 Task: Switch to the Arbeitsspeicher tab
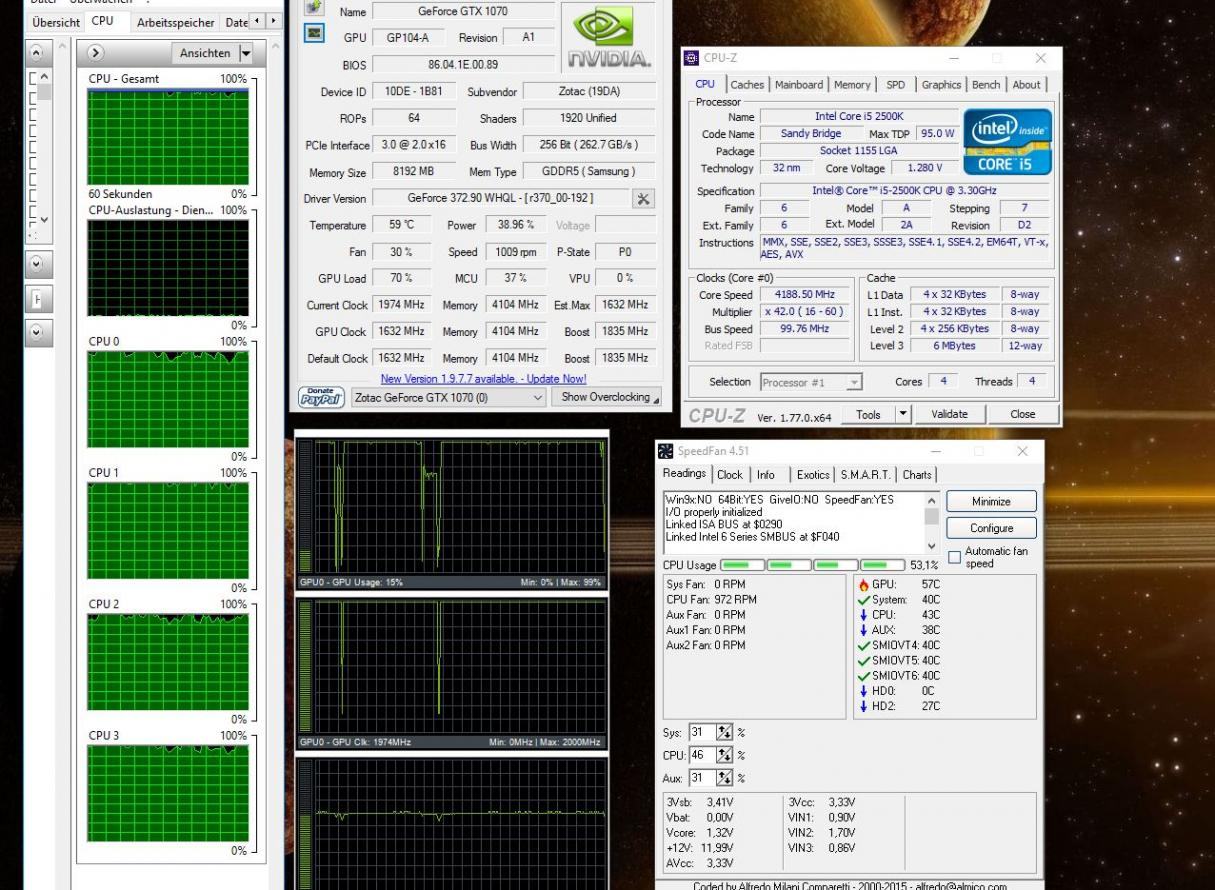pyautogui.click(x=176, y=22)
